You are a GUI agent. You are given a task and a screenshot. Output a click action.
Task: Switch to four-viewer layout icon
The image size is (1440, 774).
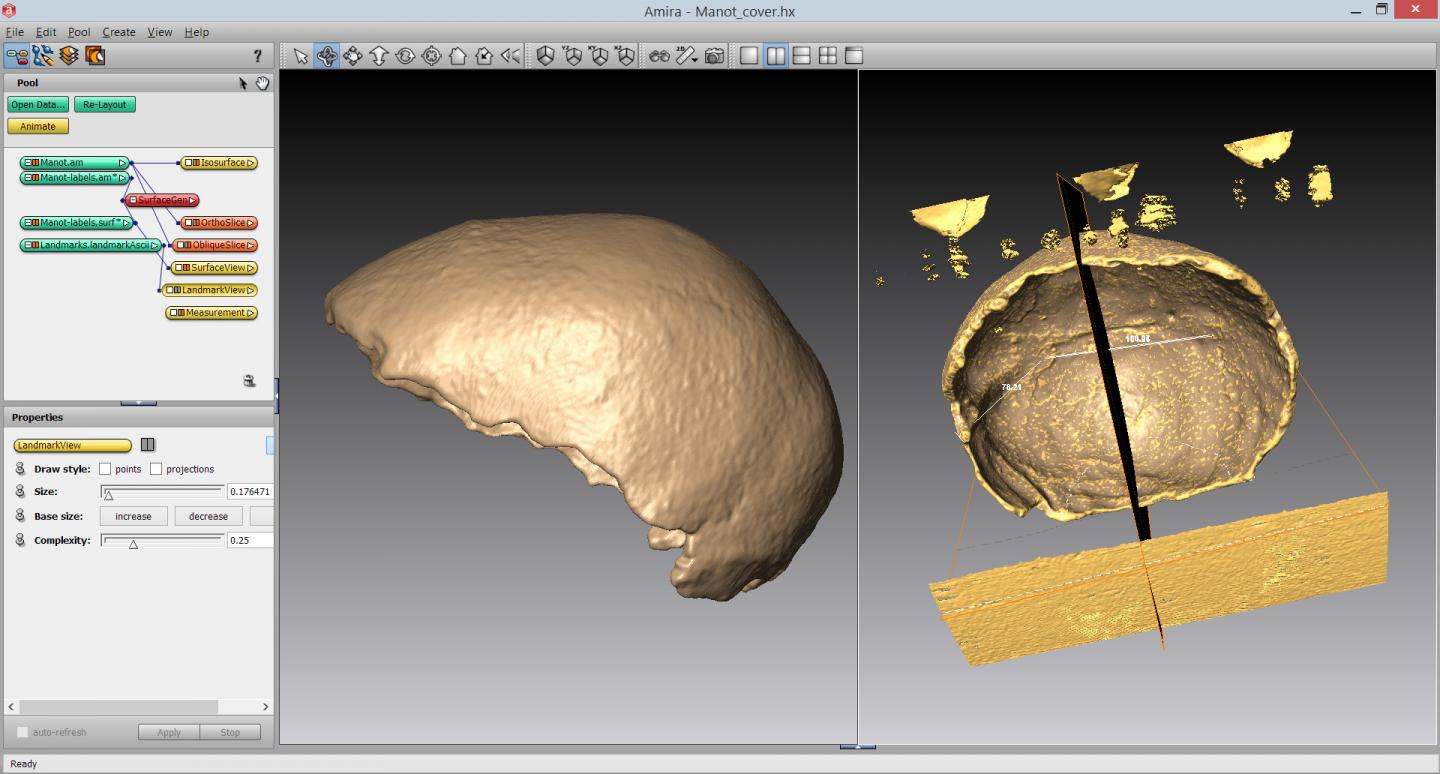[x=827, y=56]
